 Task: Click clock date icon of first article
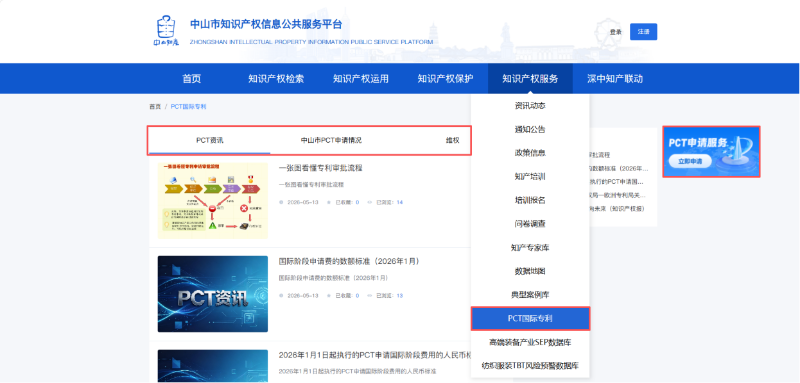[281, 202]
